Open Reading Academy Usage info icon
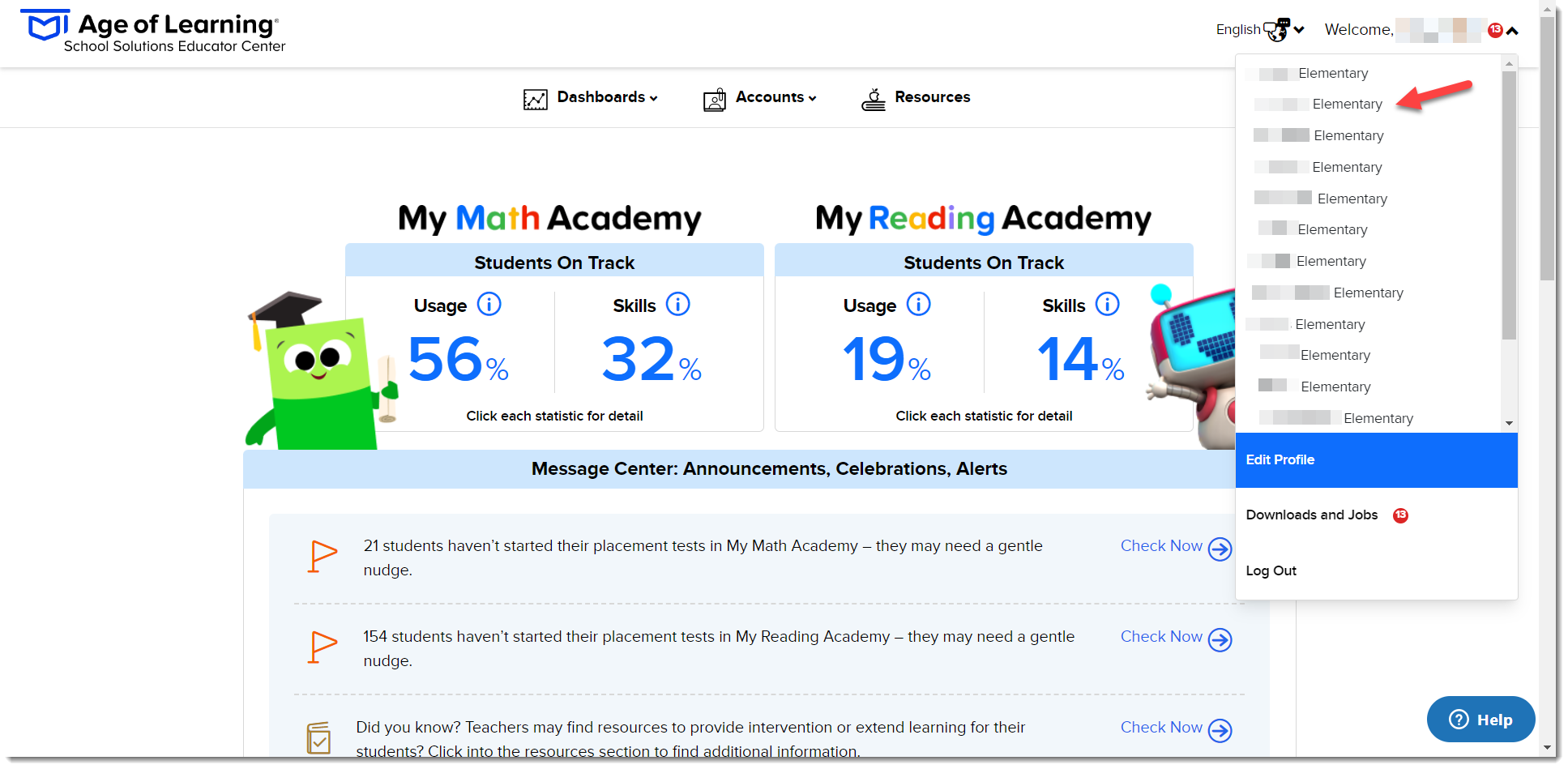 click(918, 305)
